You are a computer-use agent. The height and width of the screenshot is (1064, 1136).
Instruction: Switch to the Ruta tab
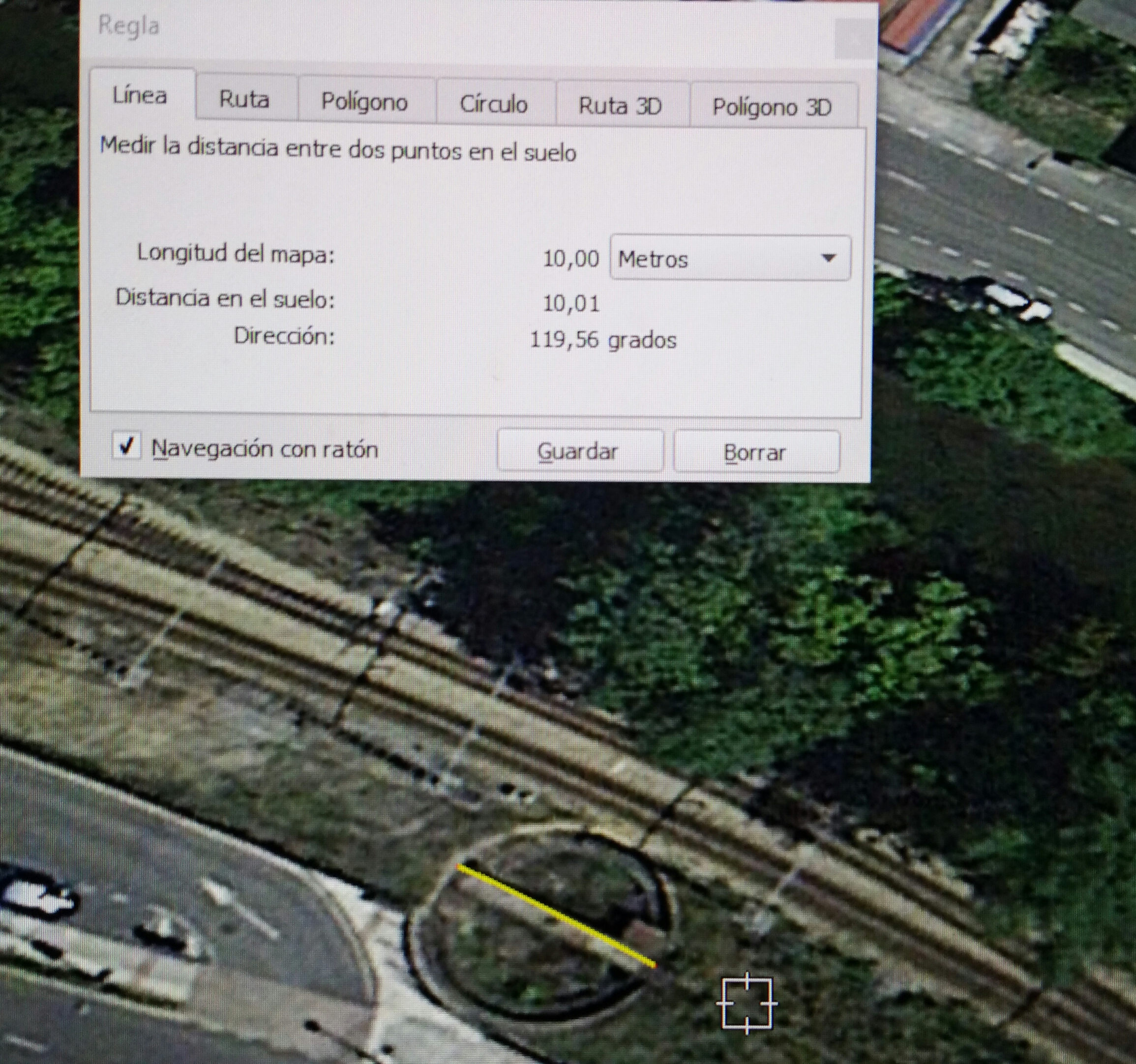(x=244, y=99)
